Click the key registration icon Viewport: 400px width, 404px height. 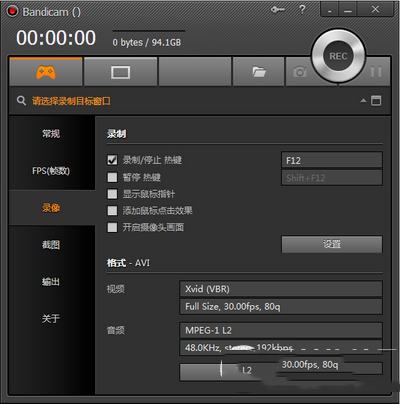(278, 10)
